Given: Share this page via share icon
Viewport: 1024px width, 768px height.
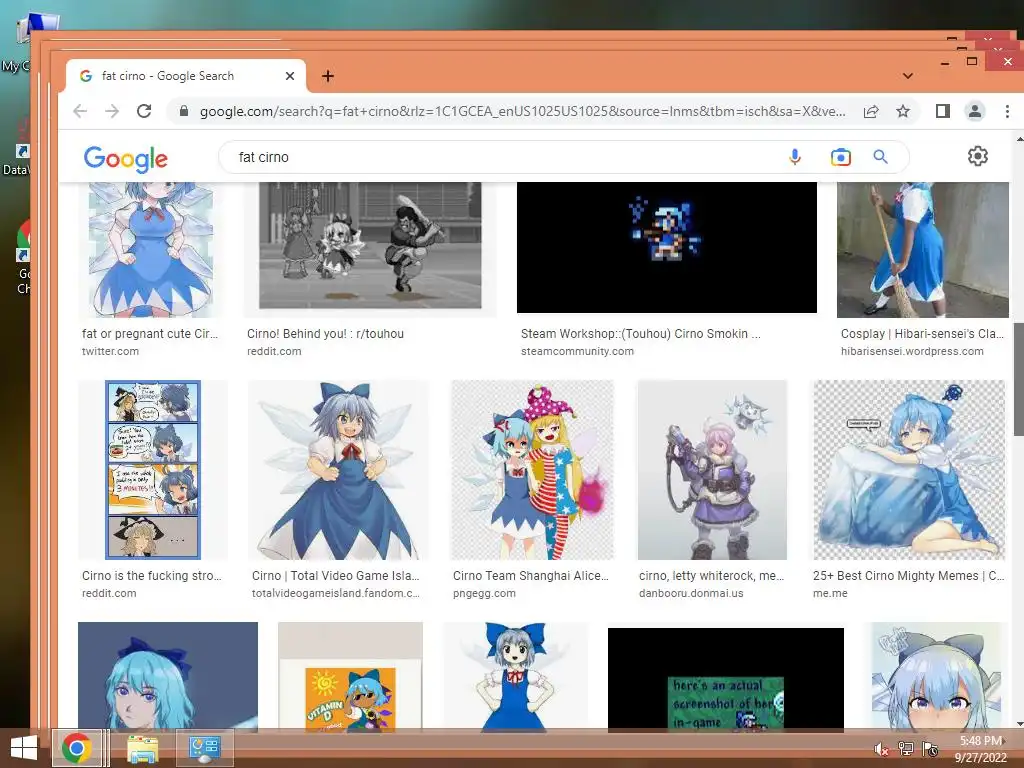Looking at the screenshot, I should click(x=871, y=112).
